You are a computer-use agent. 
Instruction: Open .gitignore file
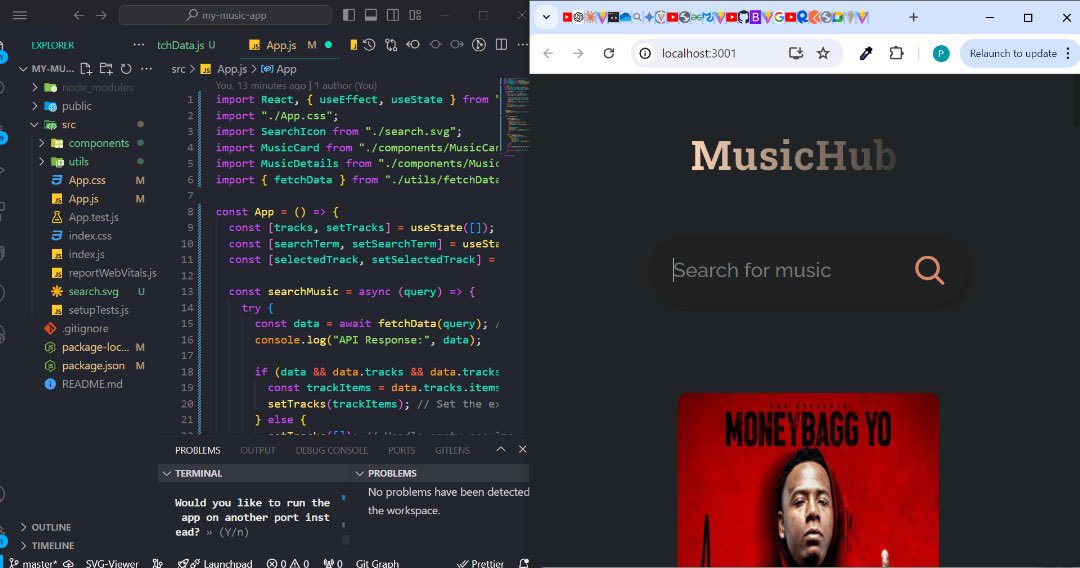(x=85, y=329)
